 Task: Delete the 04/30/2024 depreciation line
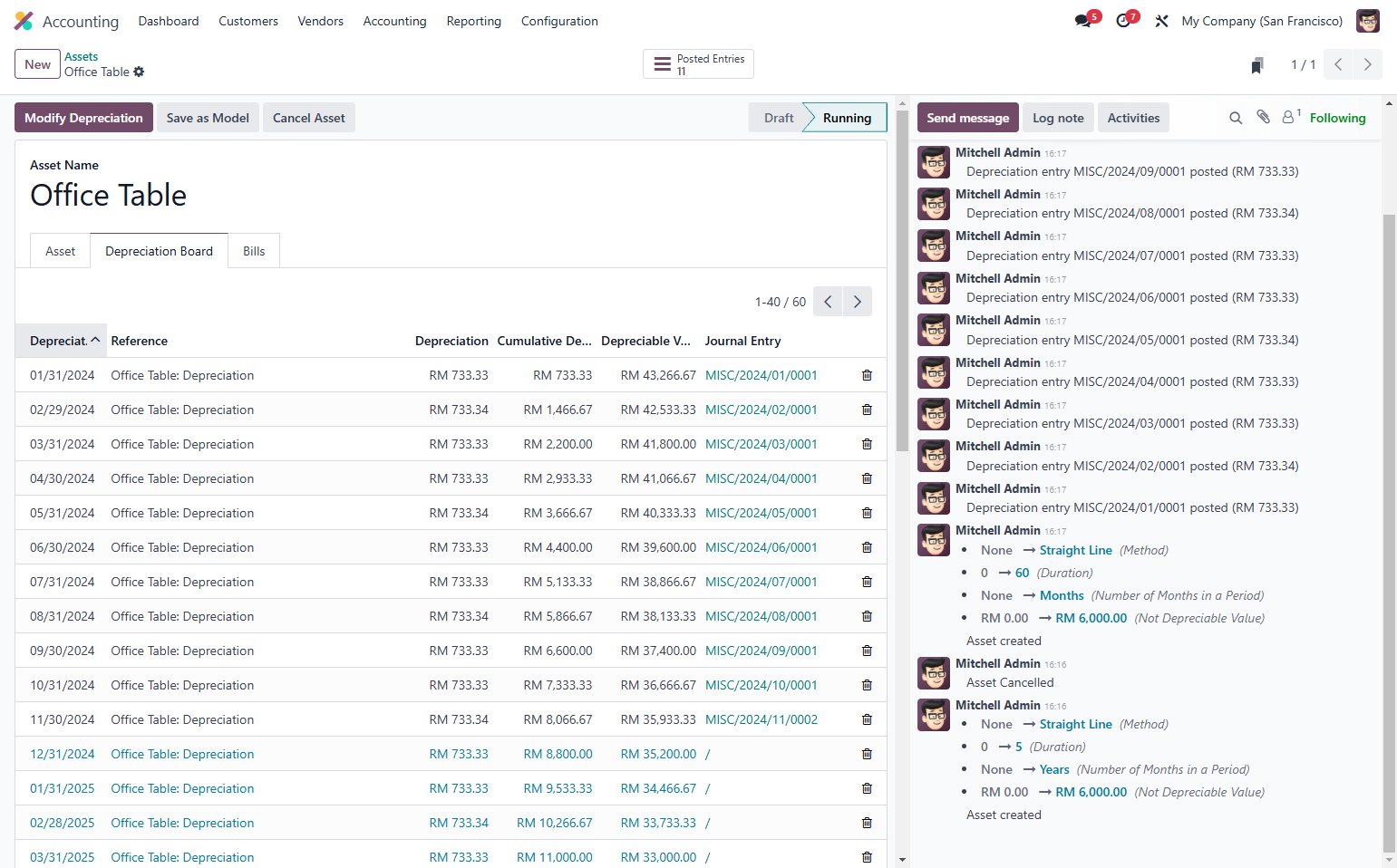pos(867,478)
